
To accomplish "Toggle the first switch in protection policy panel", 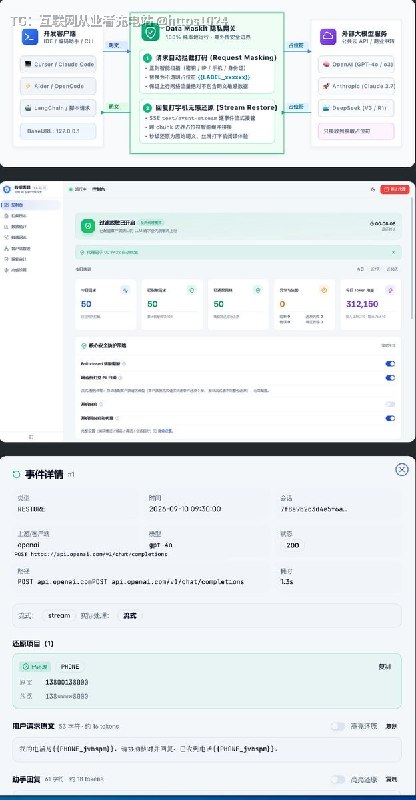I will pyautogui.click(x=390, y=364).
